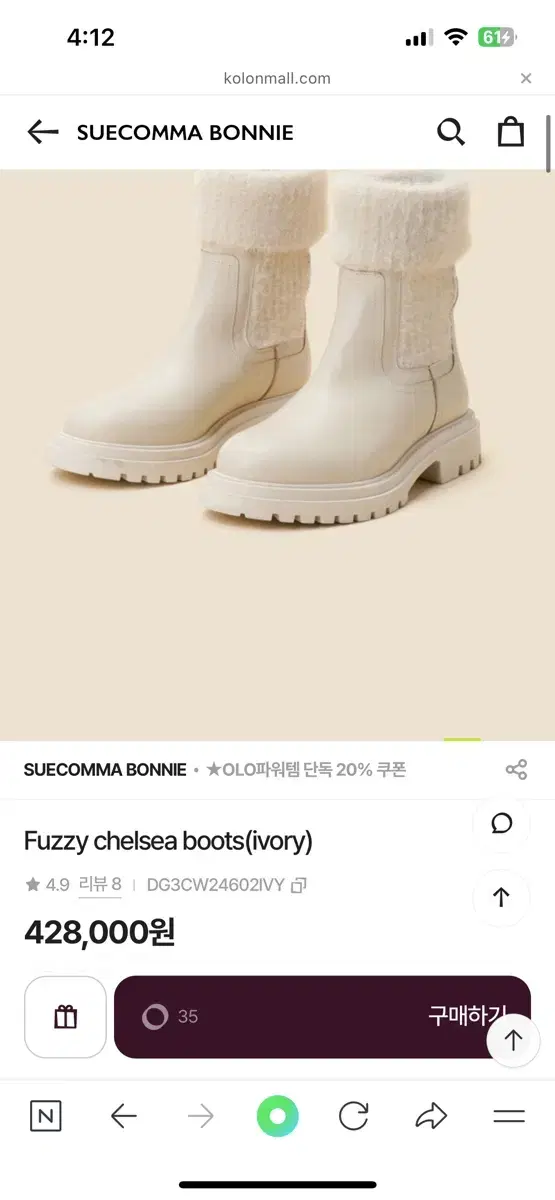555x1200 pixels.
Task: Tap the back arrow beside SUECOMMA BONNIE
Action: 42,132
